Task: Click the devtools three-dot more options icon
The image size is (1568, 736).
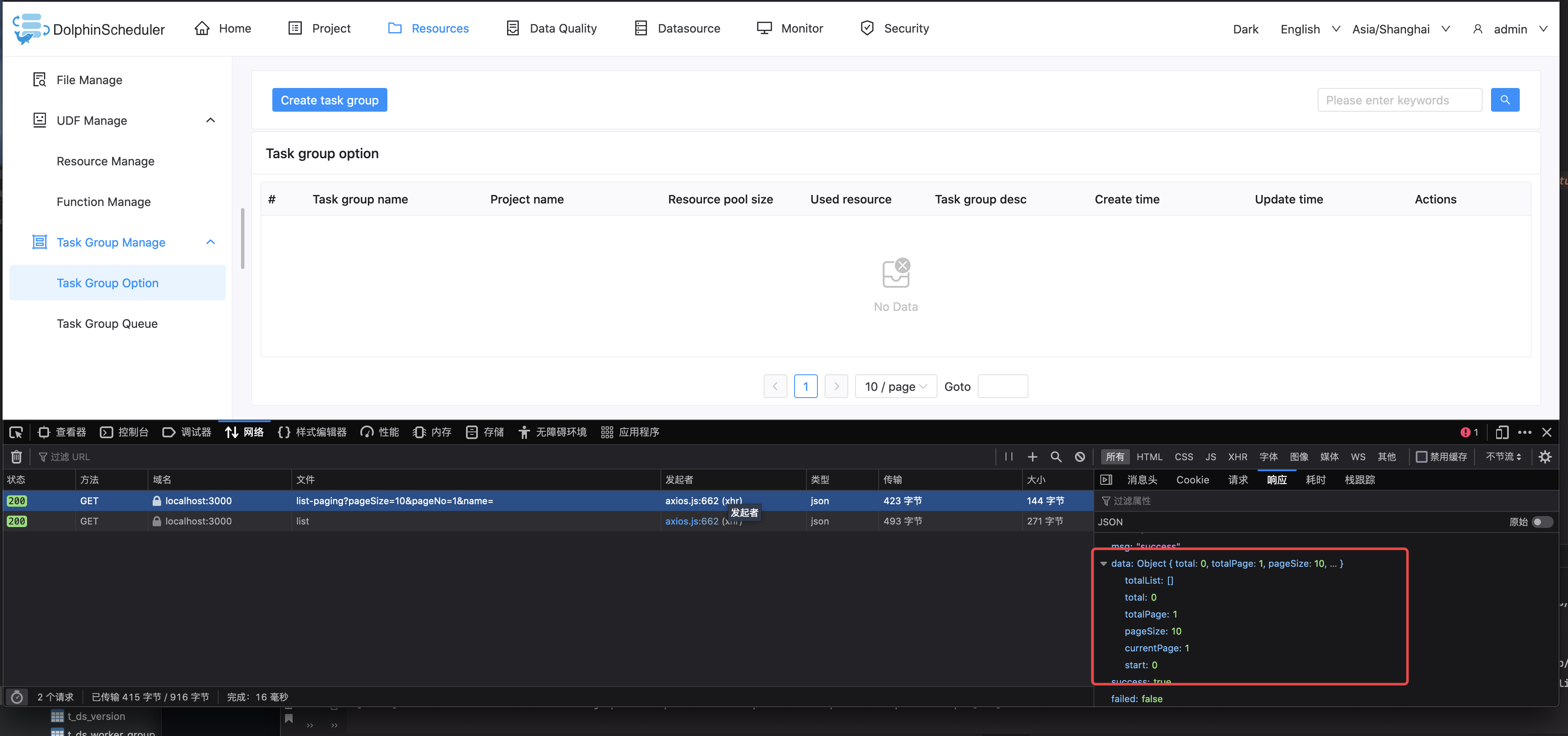Action: [x=1525, y=432]
